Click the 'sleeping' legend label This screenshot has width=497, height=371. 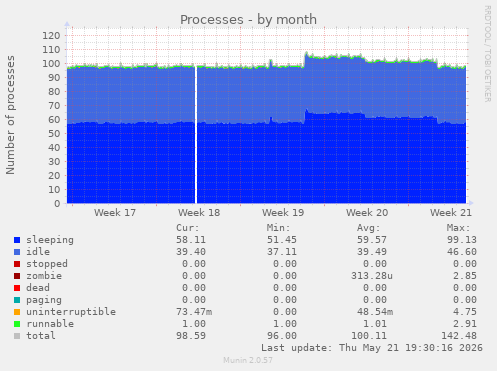tap(50, 240)
